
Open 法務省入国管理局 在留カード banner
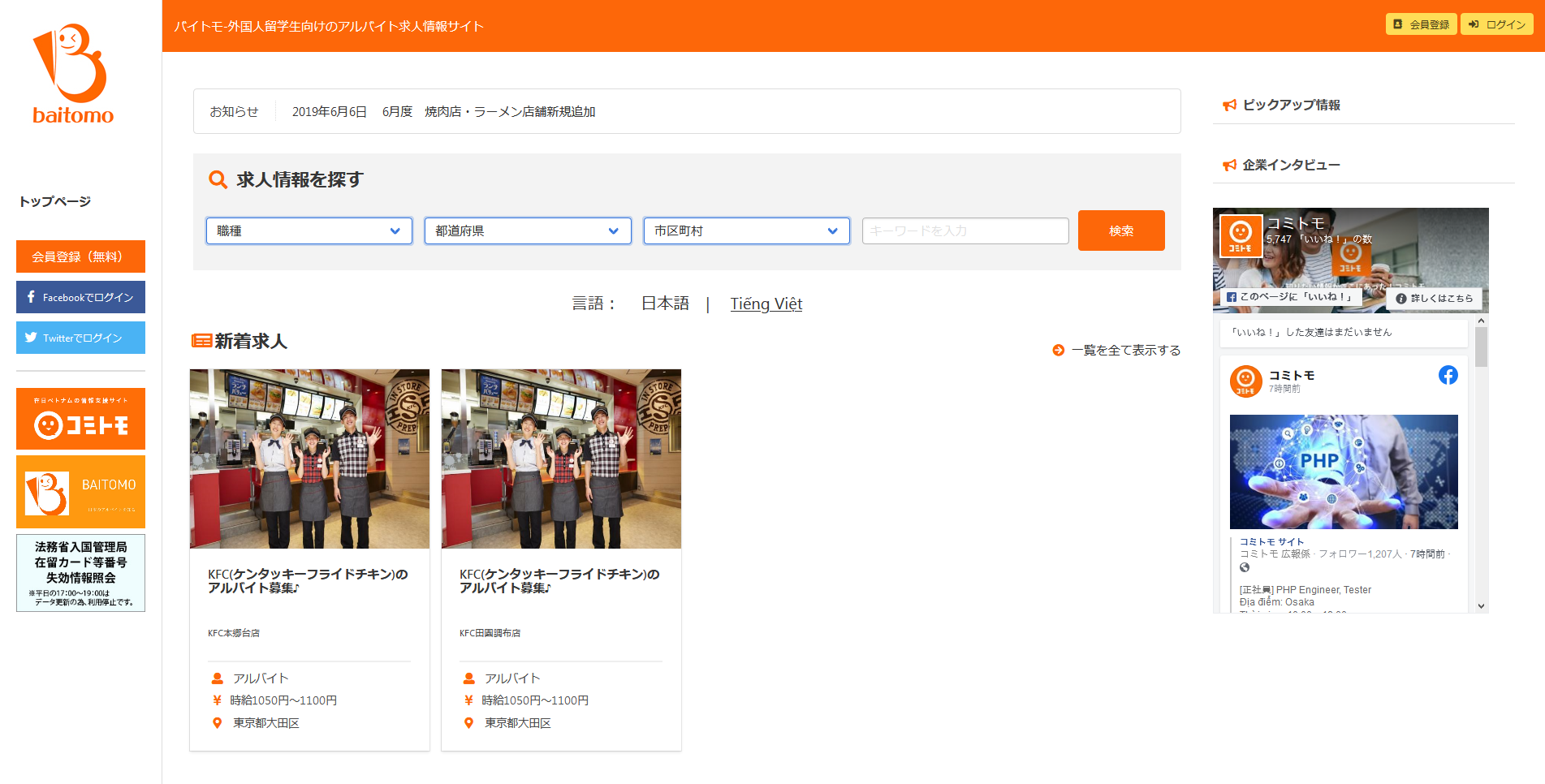click(80, 573)
